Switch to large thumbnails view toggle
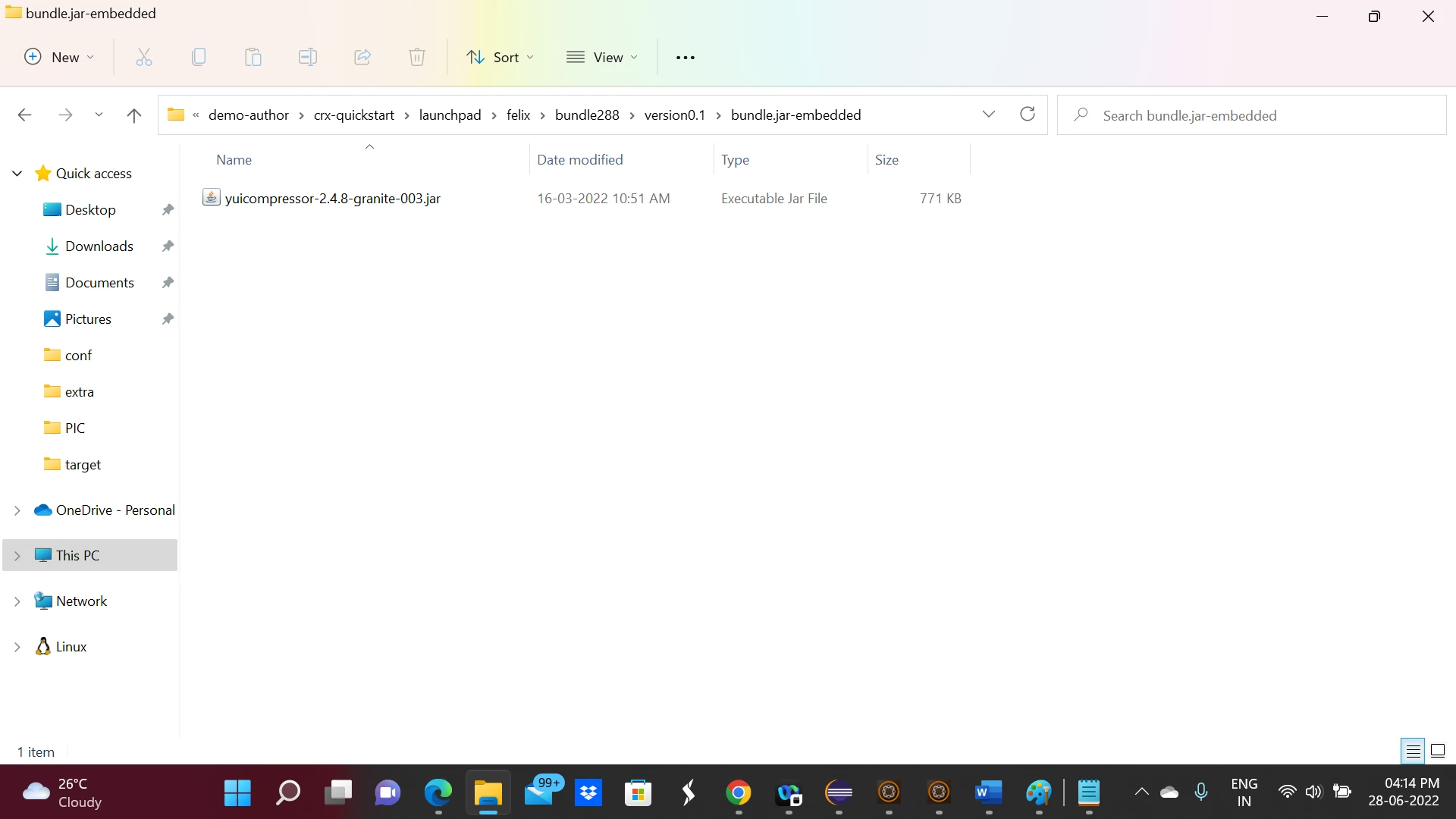Viewport: 1456px width, 819px height. pyautogui.click(x=1438, y=752)
